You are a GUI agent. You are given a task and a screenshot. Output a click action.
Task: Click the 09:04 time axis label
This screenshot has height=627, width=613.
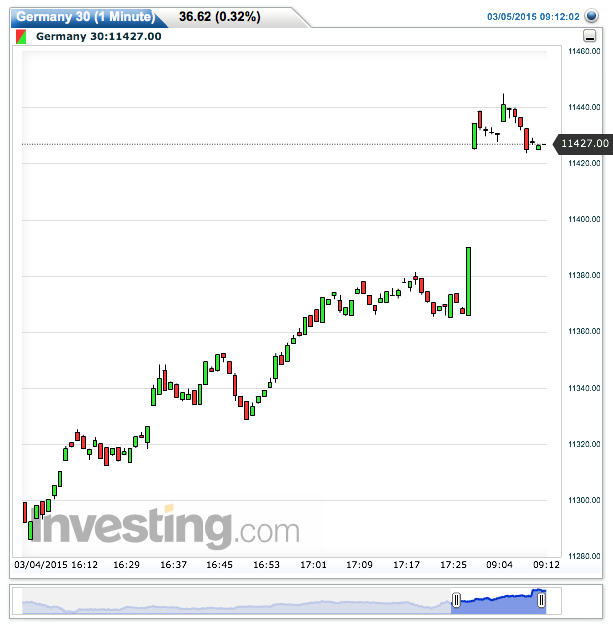(x=499, y=565)
